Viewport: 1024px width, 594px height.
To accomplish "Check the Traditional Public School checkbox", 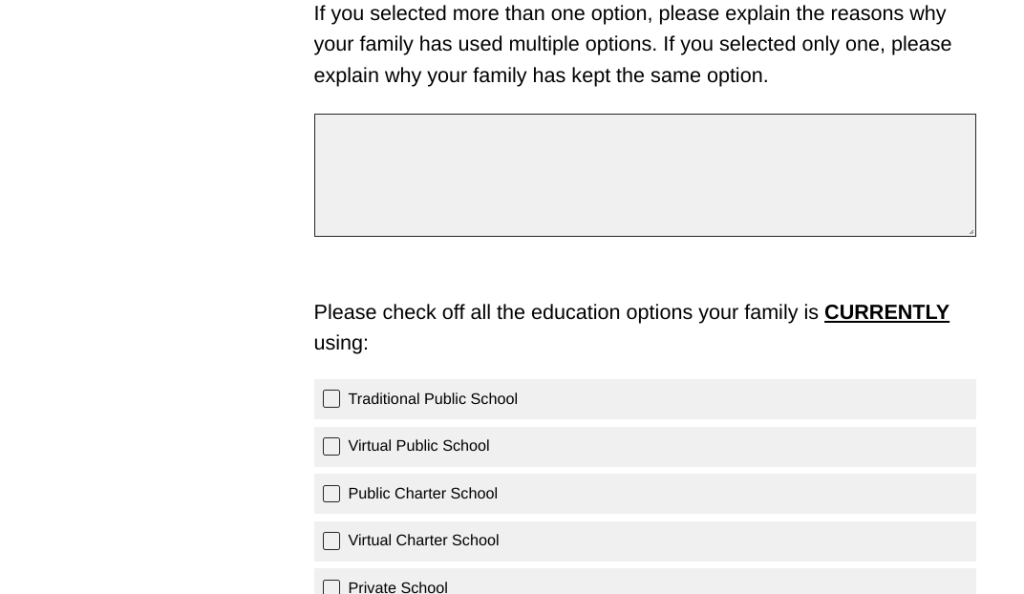I will coord(332,399).
